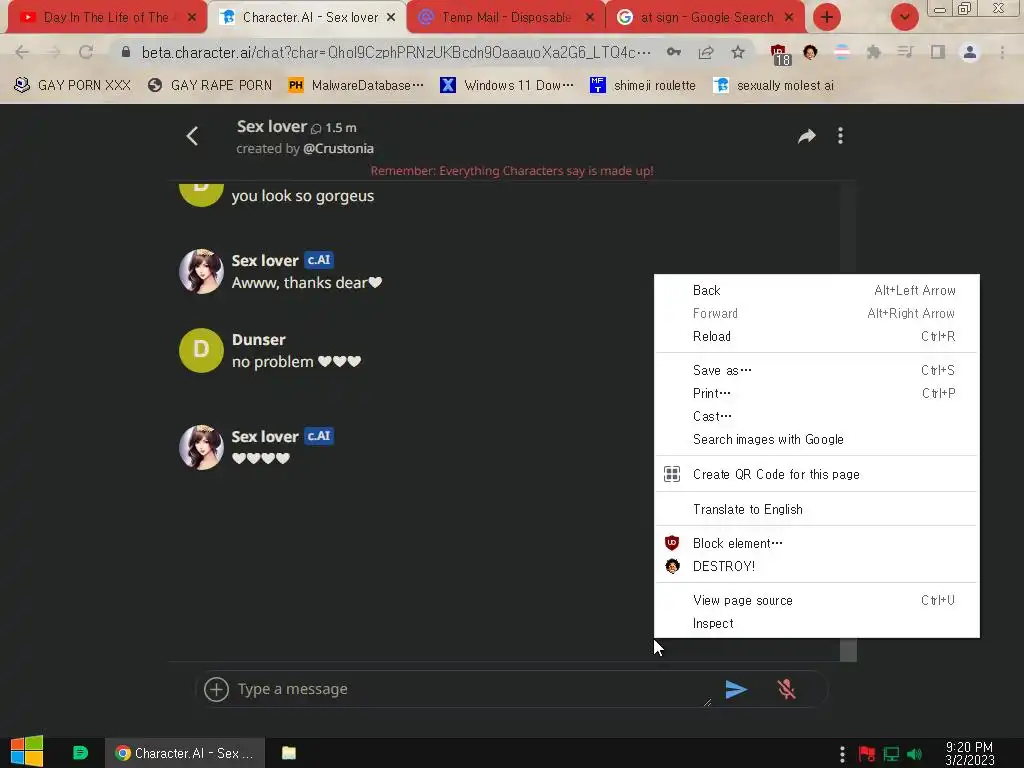
Task: Click the send message arrow
Action: tap(736, 689)
